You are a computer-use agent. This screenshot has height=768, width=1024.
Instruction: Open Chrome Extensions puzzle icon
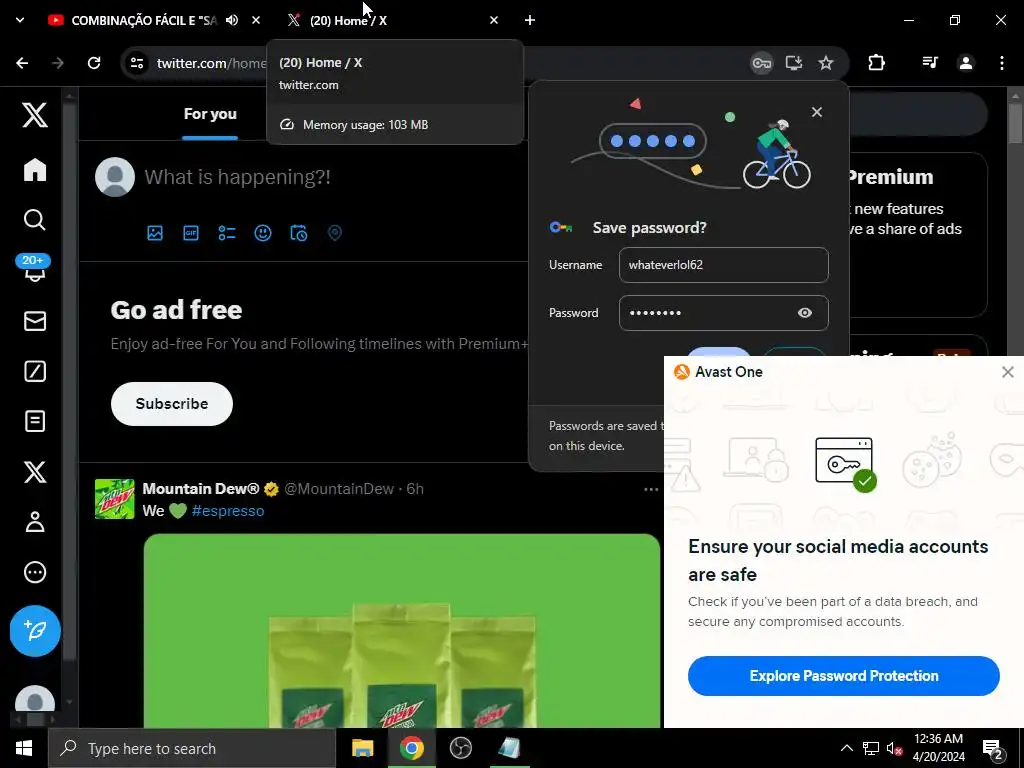point(876,63)
